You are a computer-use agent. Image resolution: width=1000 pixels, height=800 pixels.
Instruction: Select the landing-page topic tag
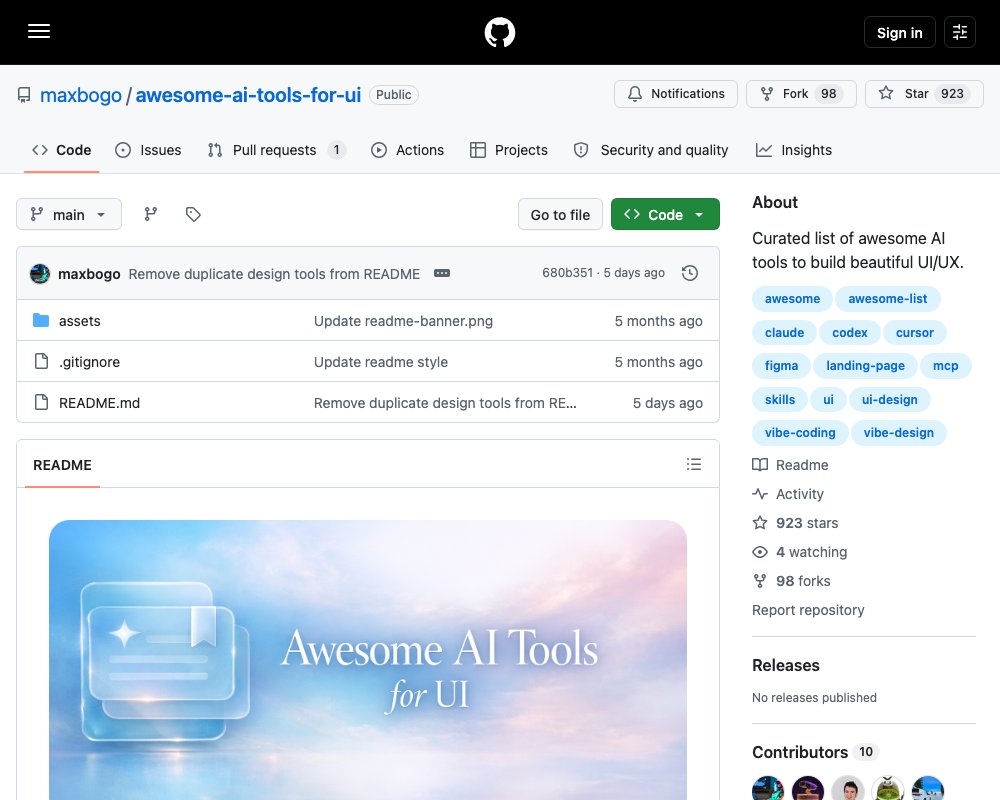(865, 366)
